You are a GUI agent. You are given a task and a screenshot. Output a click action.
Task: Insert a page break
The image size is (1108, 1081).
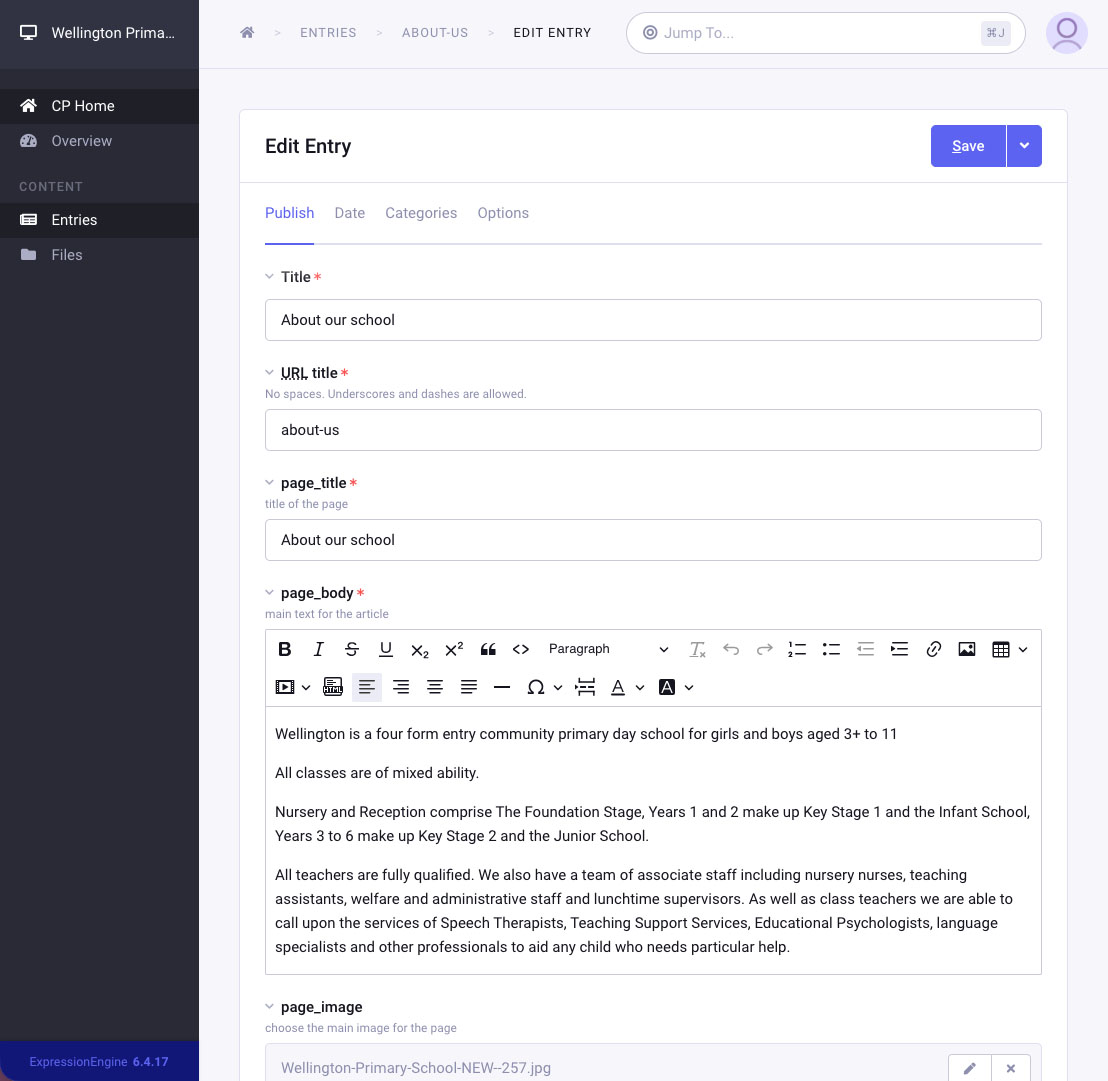585,687
